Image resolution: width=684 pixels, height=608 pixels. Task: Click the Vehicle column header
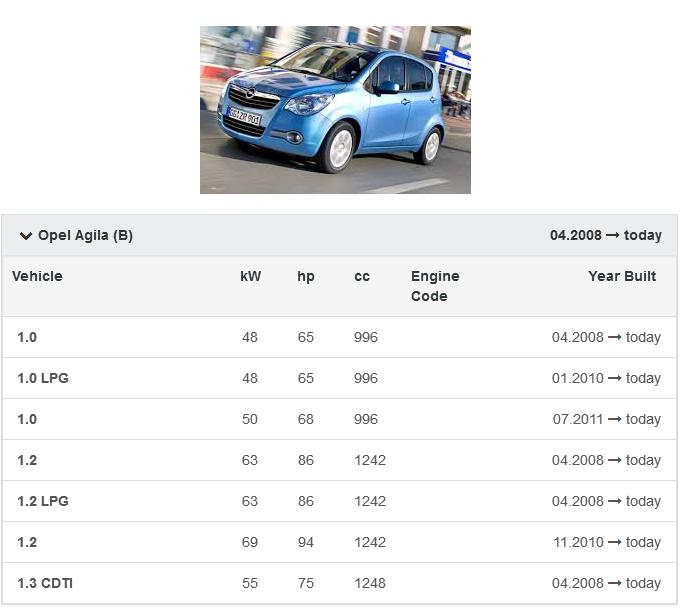pyautogui.click(x=37, y=276)
